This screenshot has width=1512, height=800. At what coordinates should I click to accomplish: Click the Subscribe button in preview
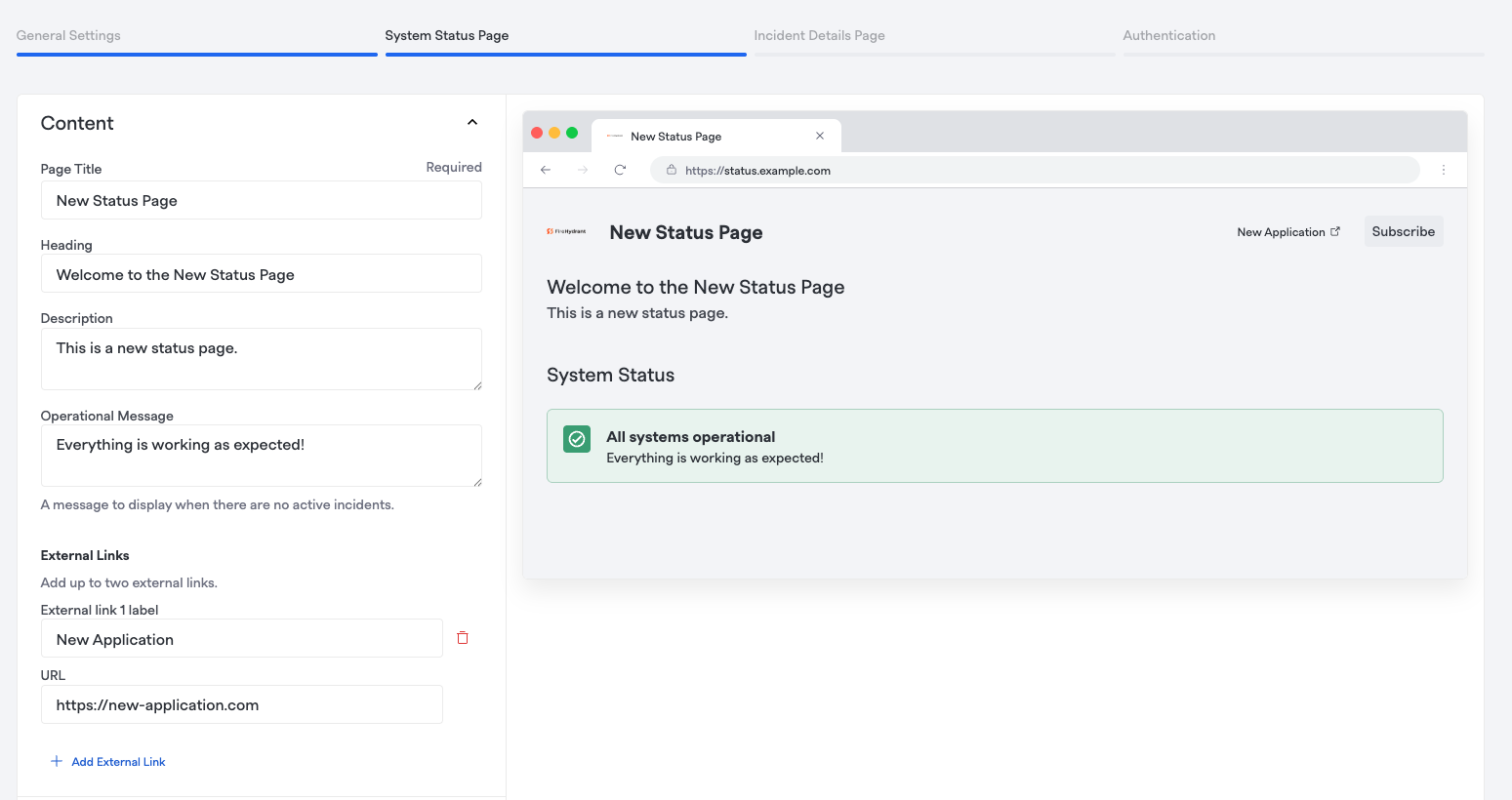pos(1403,231)
